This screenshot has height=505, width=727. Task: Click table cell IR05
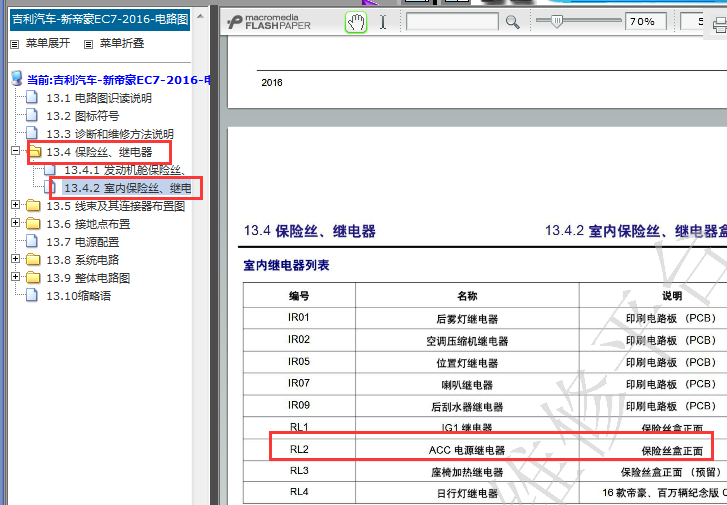click(x=299, y=361)
